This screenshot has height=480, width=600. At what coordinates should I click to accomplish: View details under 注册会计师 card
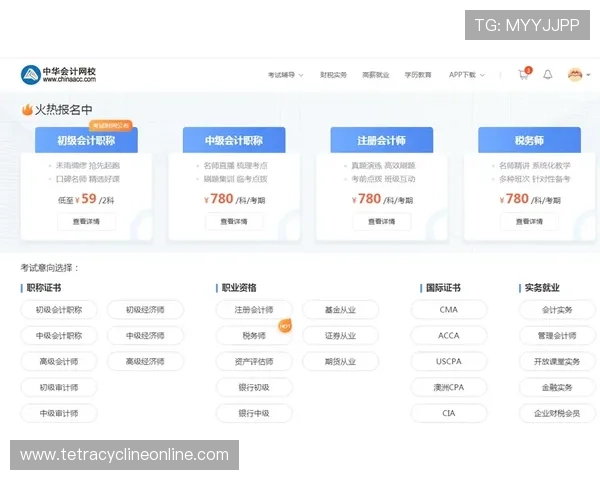(382, 222)
